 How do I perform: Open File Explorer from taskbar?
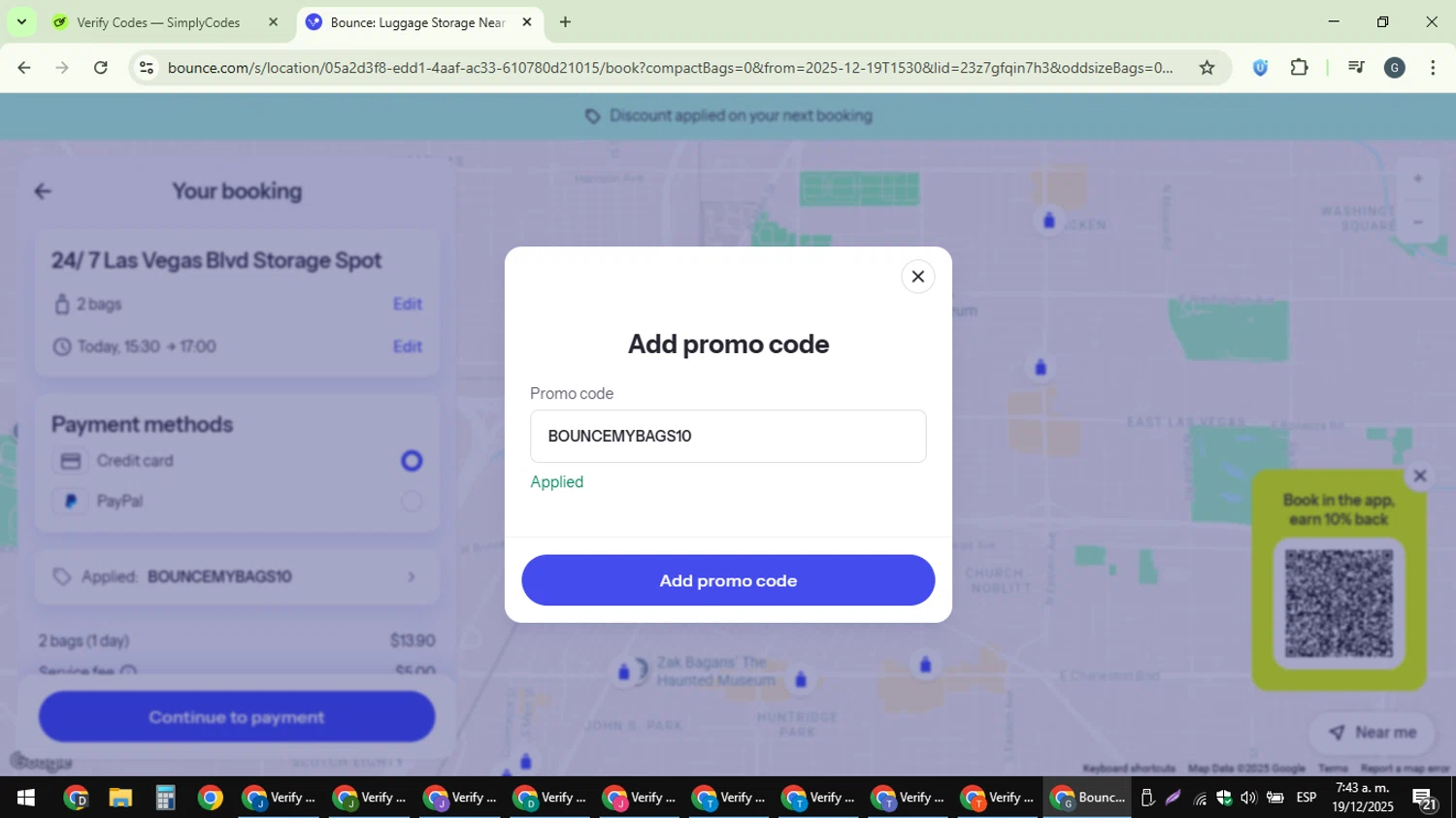pos(120,798)
